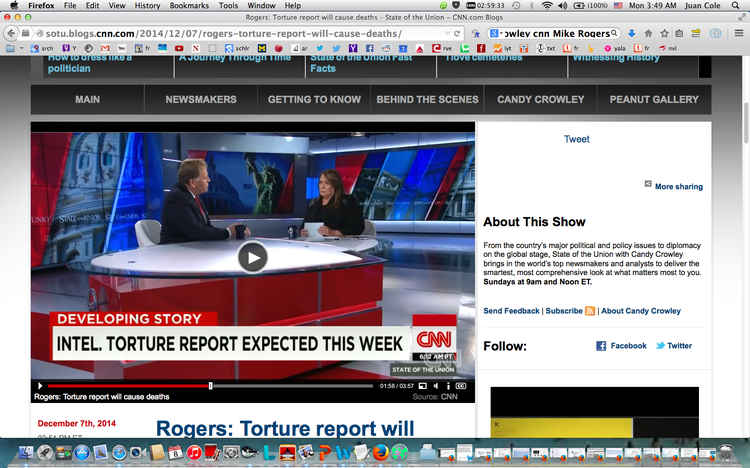Click the search magnifier in the search box

pyautogui.click(x=614, y=33)
